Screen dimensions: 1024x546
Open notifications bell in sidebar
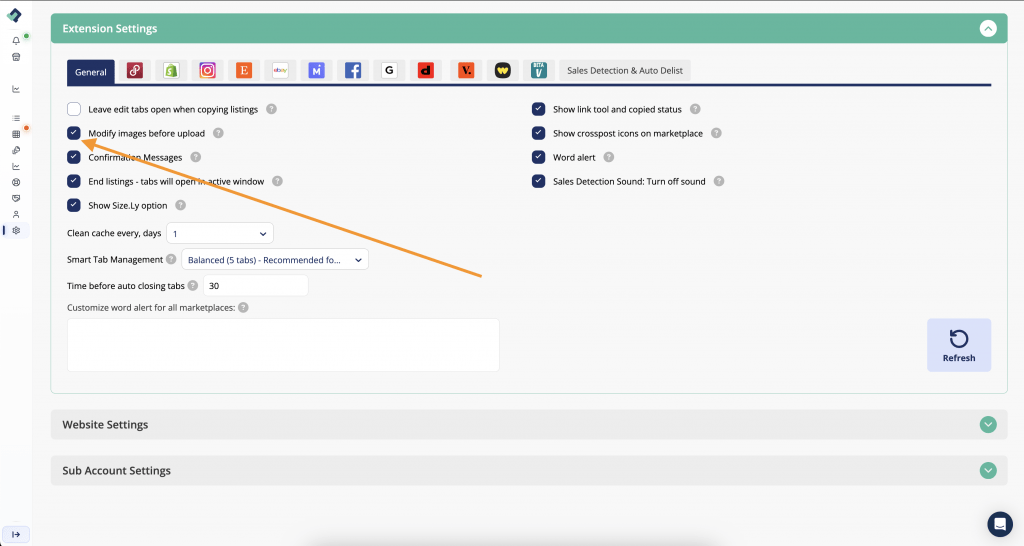pyautogui.click(x=16, y=40)
